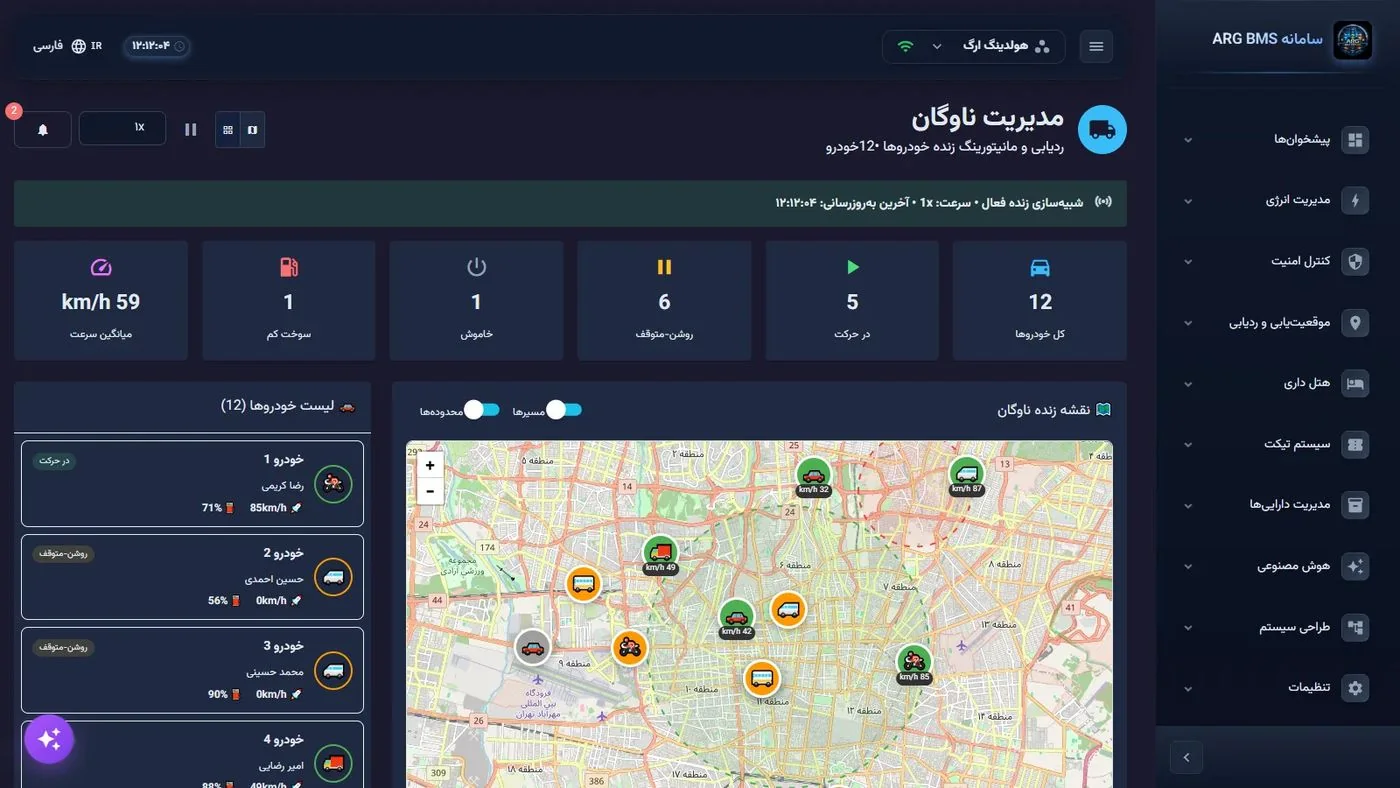Open the notifications bell
The width and height of the screenshot is (1400, 788).
click(43, 129)
